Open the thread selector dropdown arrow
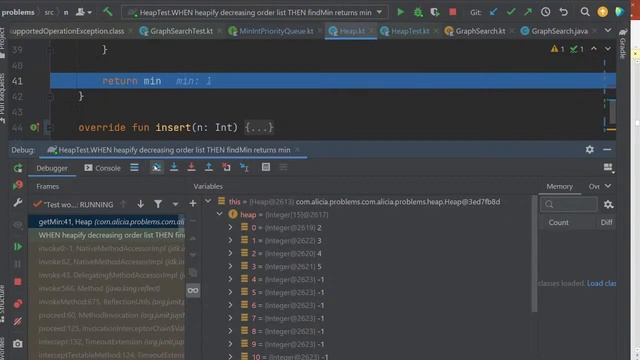The image size is (640, 360). click(x=175, y=204)
